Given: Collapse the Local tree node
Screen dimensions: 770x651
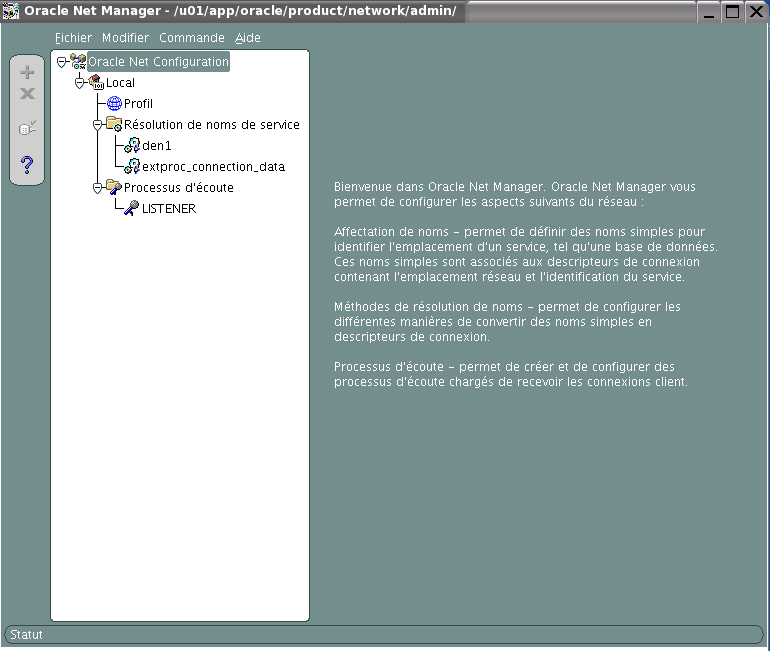Looking at the screenshot, I should pyautogui.click(x=80, y=83).
